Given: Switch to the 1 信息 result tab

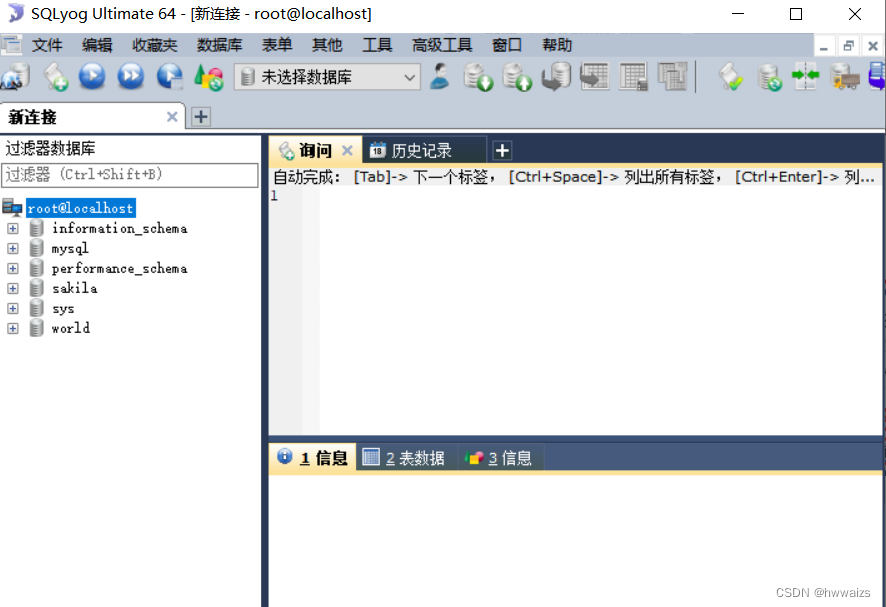Looking at the screenshot, I should 312,457.
